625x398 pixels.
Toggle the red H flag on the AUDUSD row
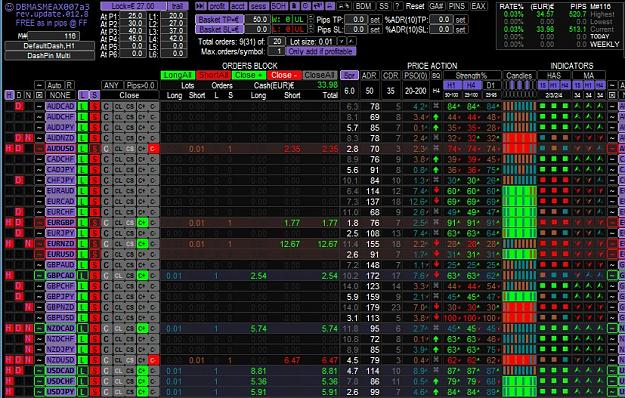point(9,149)
